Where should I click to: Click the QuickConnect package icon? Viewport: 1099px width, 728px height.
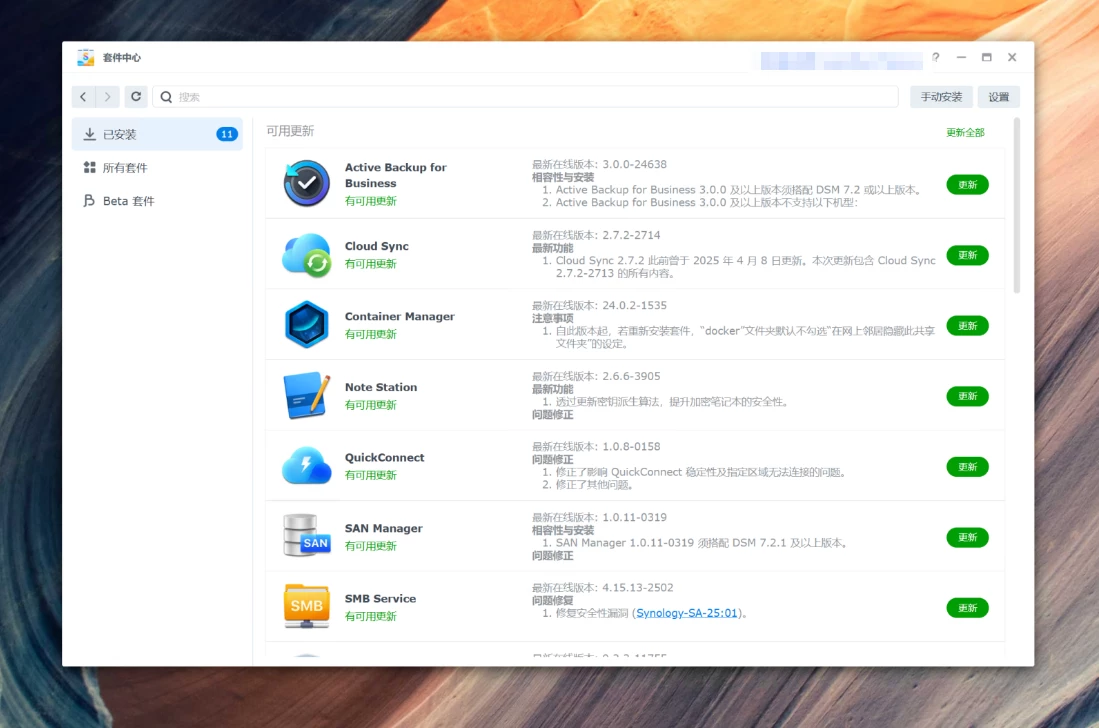(x=306, y=466)
